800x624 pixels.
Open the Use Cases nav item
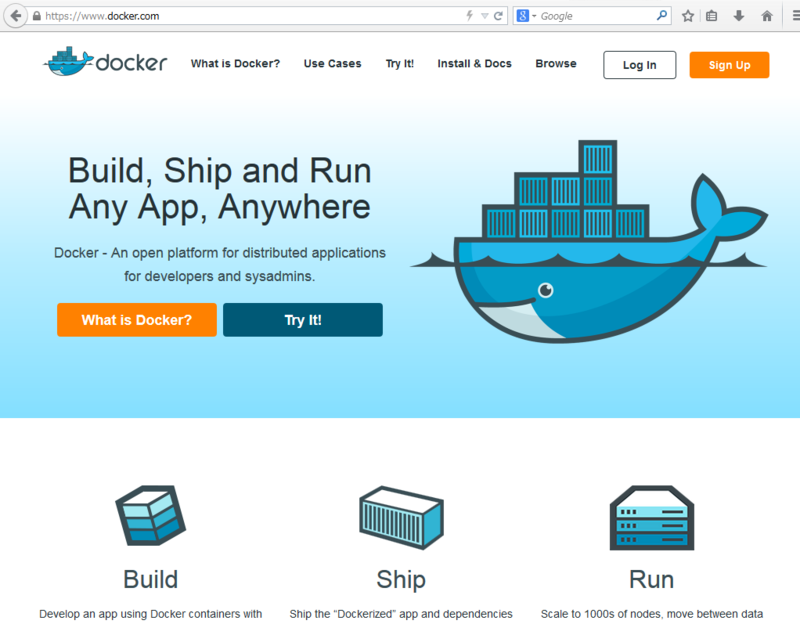(333, 64)
